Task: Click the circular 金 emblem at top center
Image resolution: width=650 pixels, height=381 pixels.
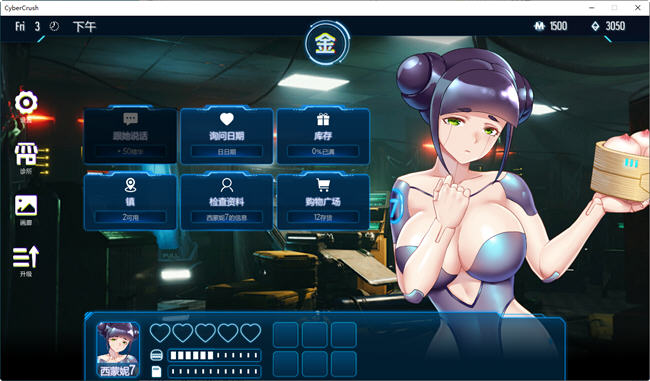Action: (325, 43)
